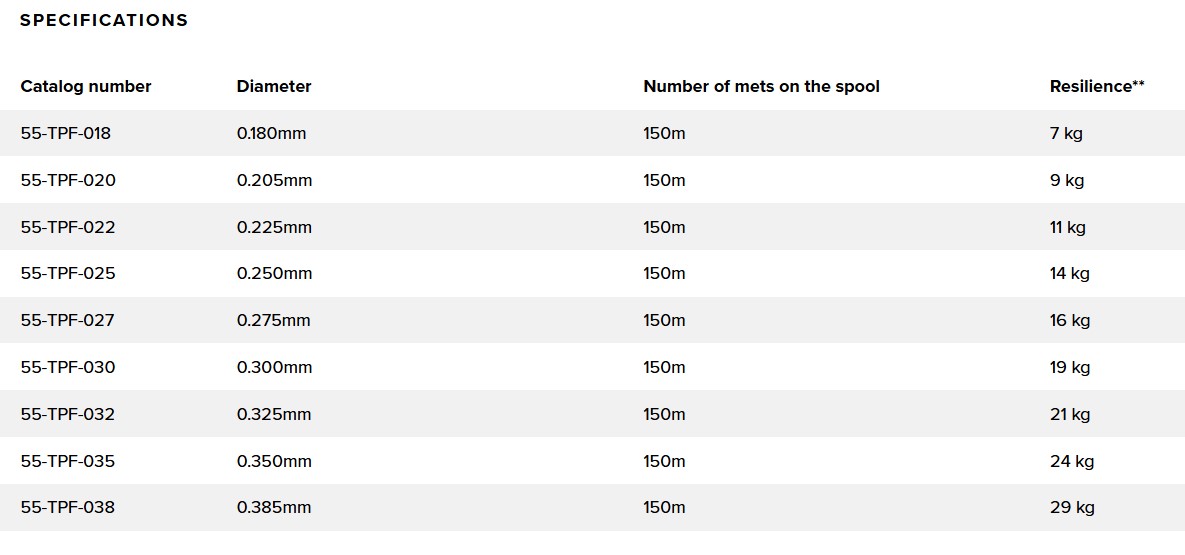Screen dimensions: 1185x555
Task: Click catalog number 55-TPF-025
Action: click(68, 273)
